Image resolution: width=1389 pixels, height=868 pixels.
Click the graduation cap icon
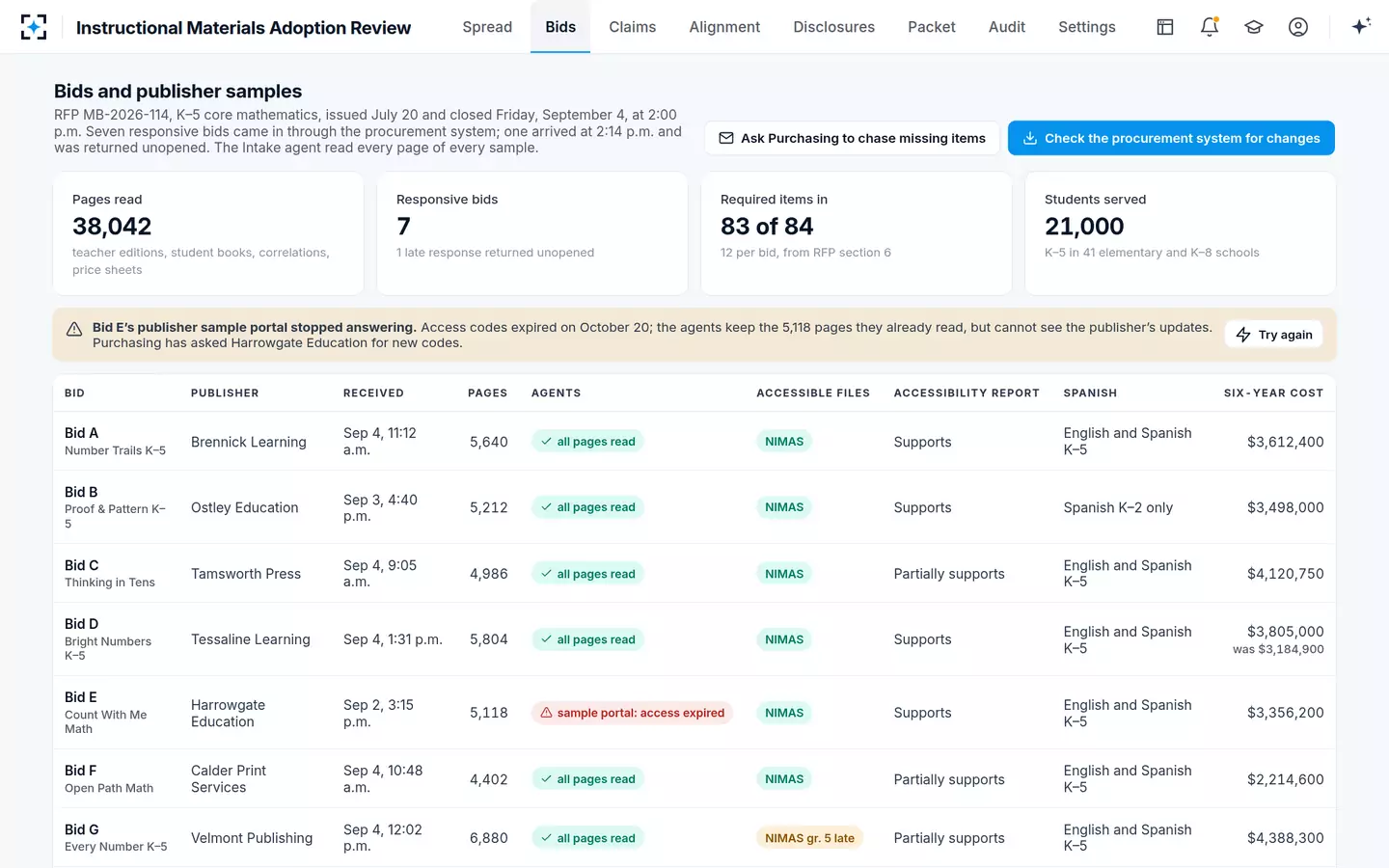pos(1254,27)
